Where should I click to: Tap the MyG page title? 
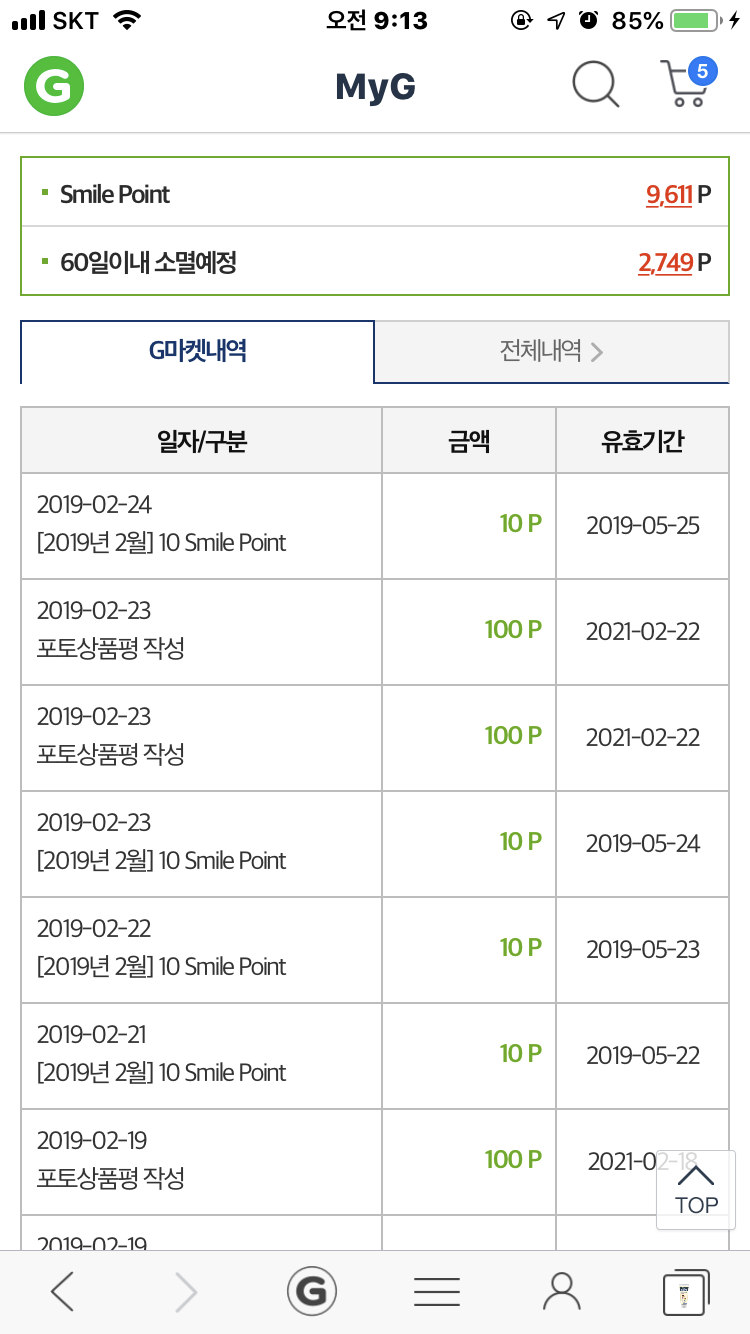pos(375,87)
